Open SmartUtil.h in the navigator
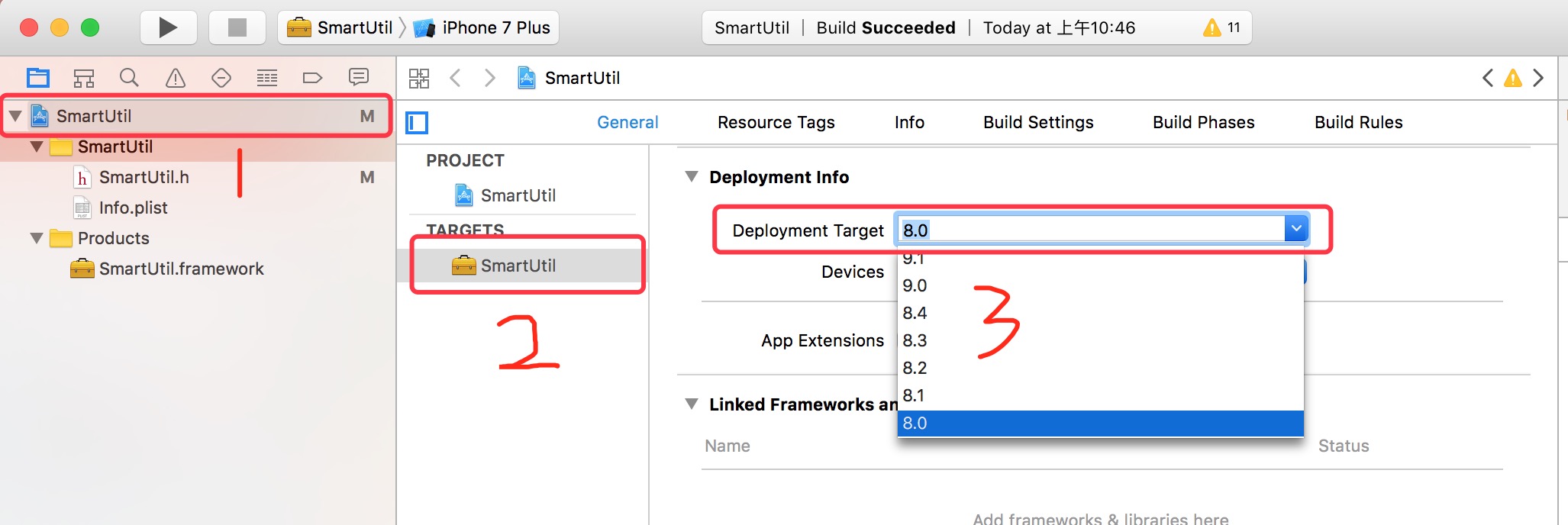 point(144,177)
